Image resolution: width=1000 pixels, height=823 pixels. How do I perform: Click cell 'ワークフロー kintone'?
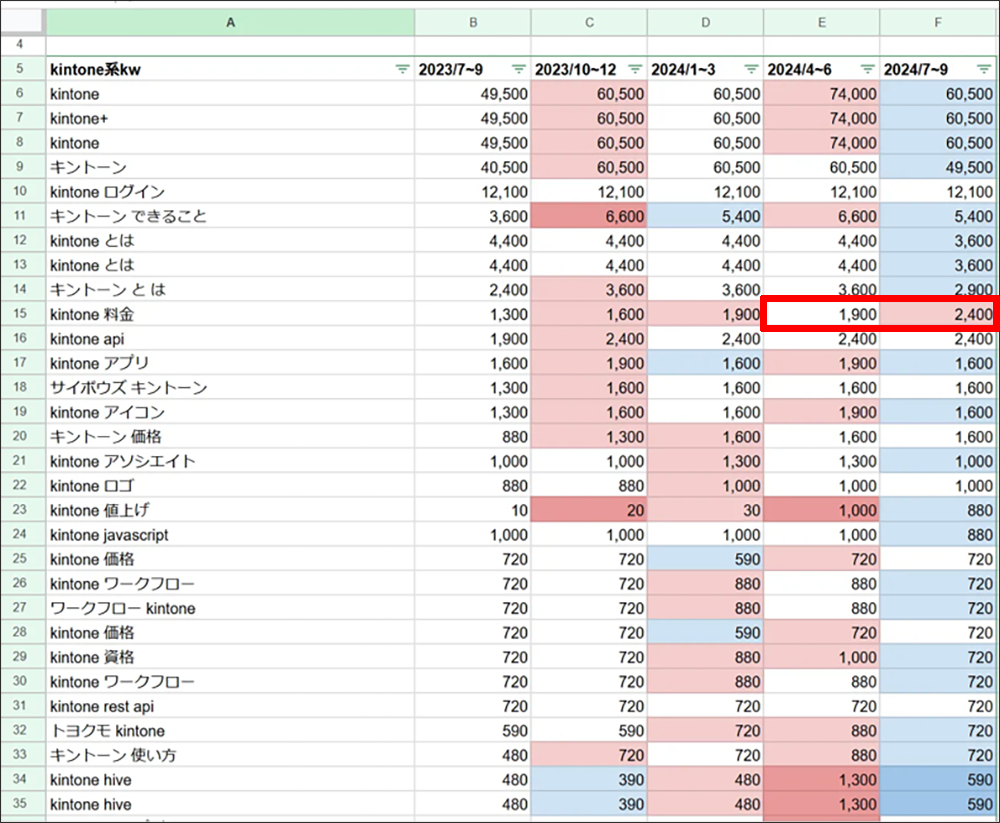(230, 608)
